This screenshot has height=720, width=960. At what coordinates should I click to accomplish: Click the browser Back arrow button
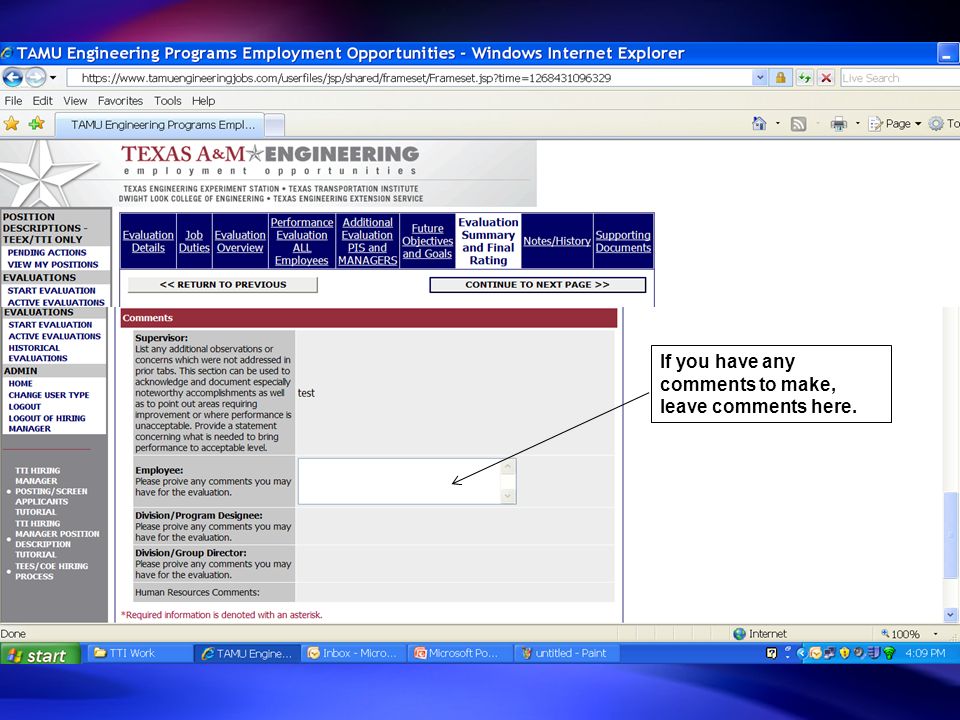point(13,77)
